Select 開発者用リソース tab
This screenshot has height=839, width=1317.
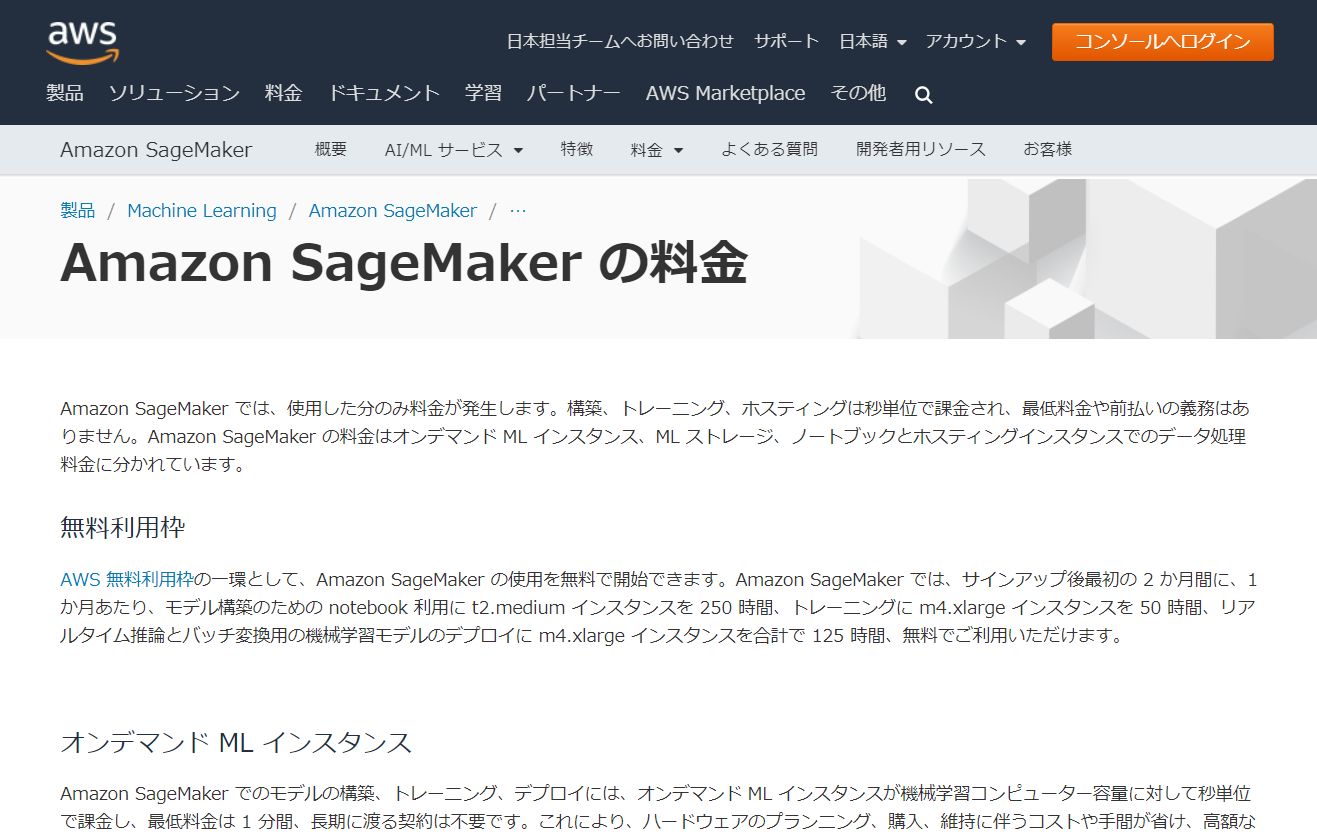tap(921, 149)
